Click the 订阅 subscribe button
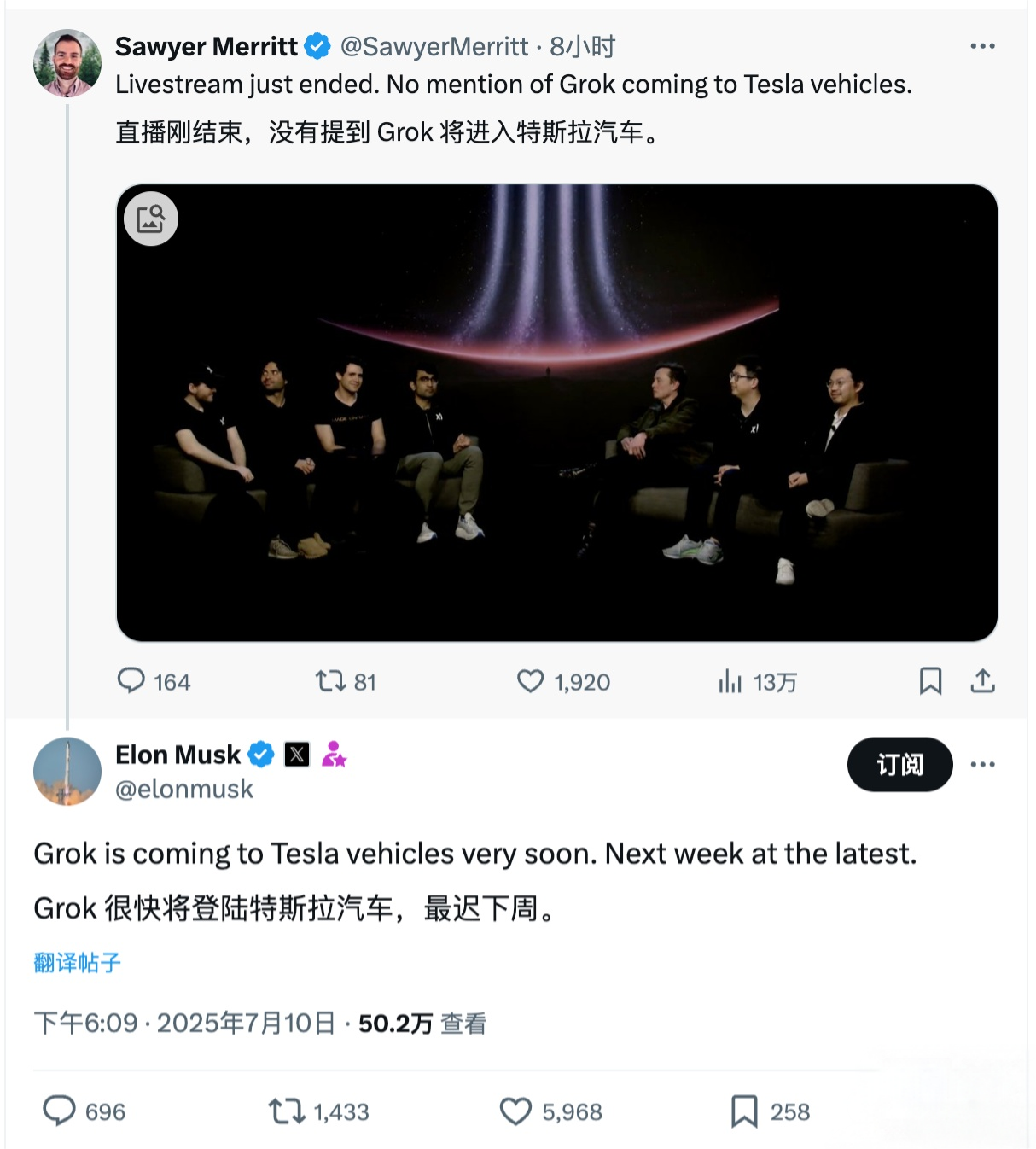1036x1149 pixels. 899,764
